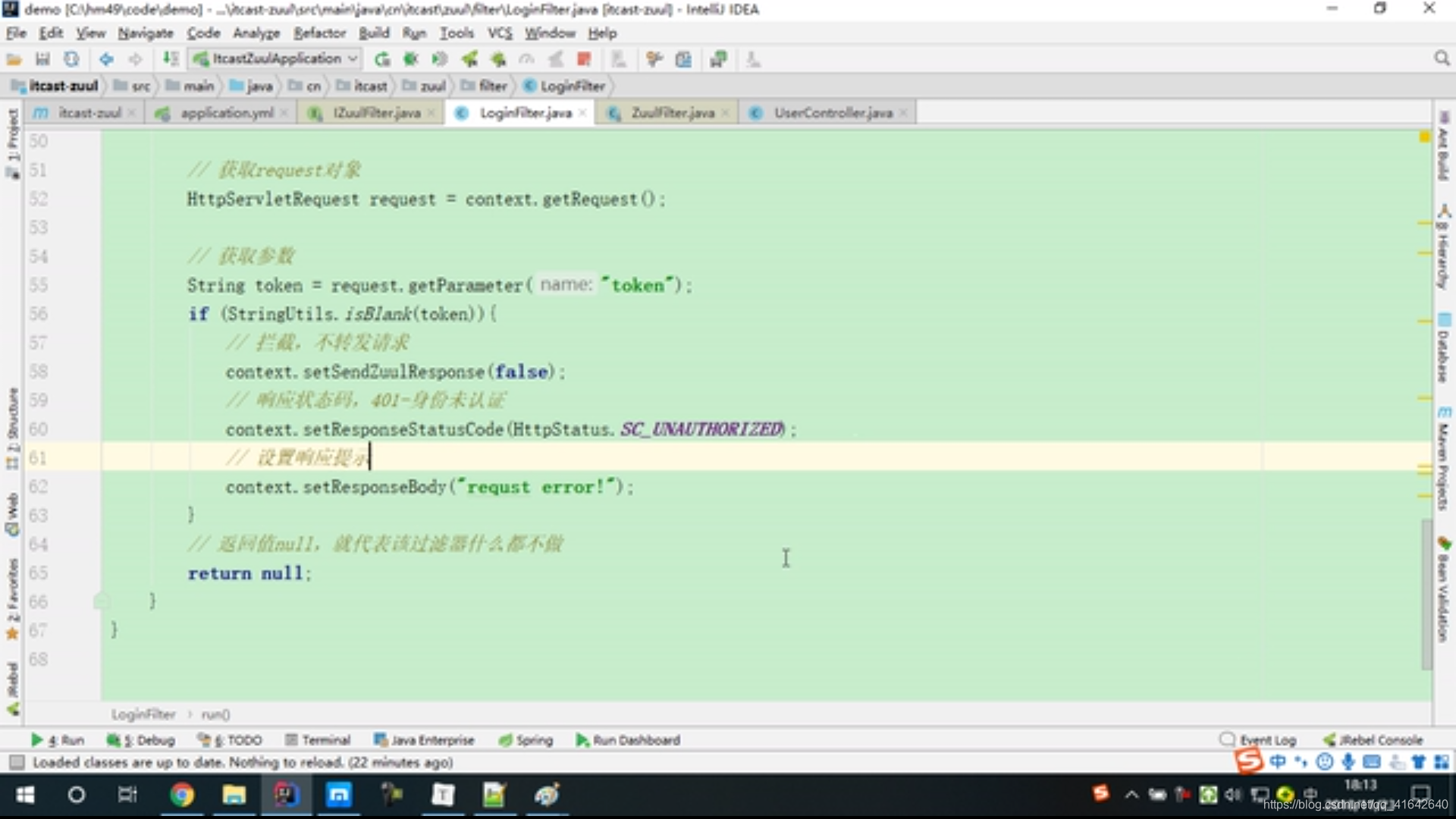This screenshot has width=1456, height=819.
Task: Open the Task View taskbar icon
Action: coord(127,794)
